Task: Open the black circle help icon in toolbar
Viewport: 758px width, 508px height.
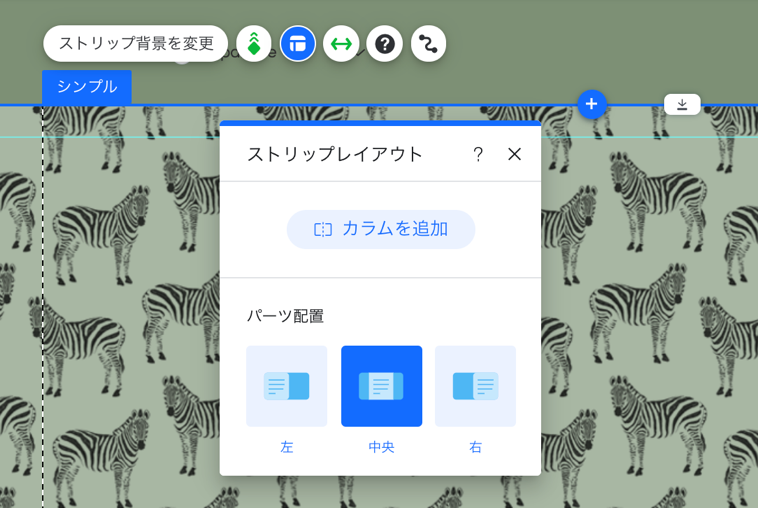Action: [x=385, y=44]
